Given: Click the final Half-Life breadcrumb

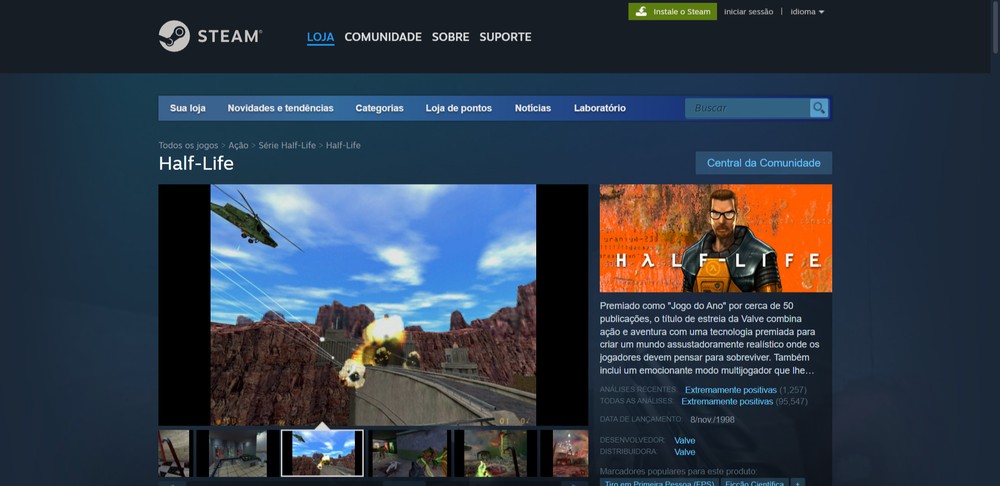Looking at the screenshot, I should [x=343, y=145].
